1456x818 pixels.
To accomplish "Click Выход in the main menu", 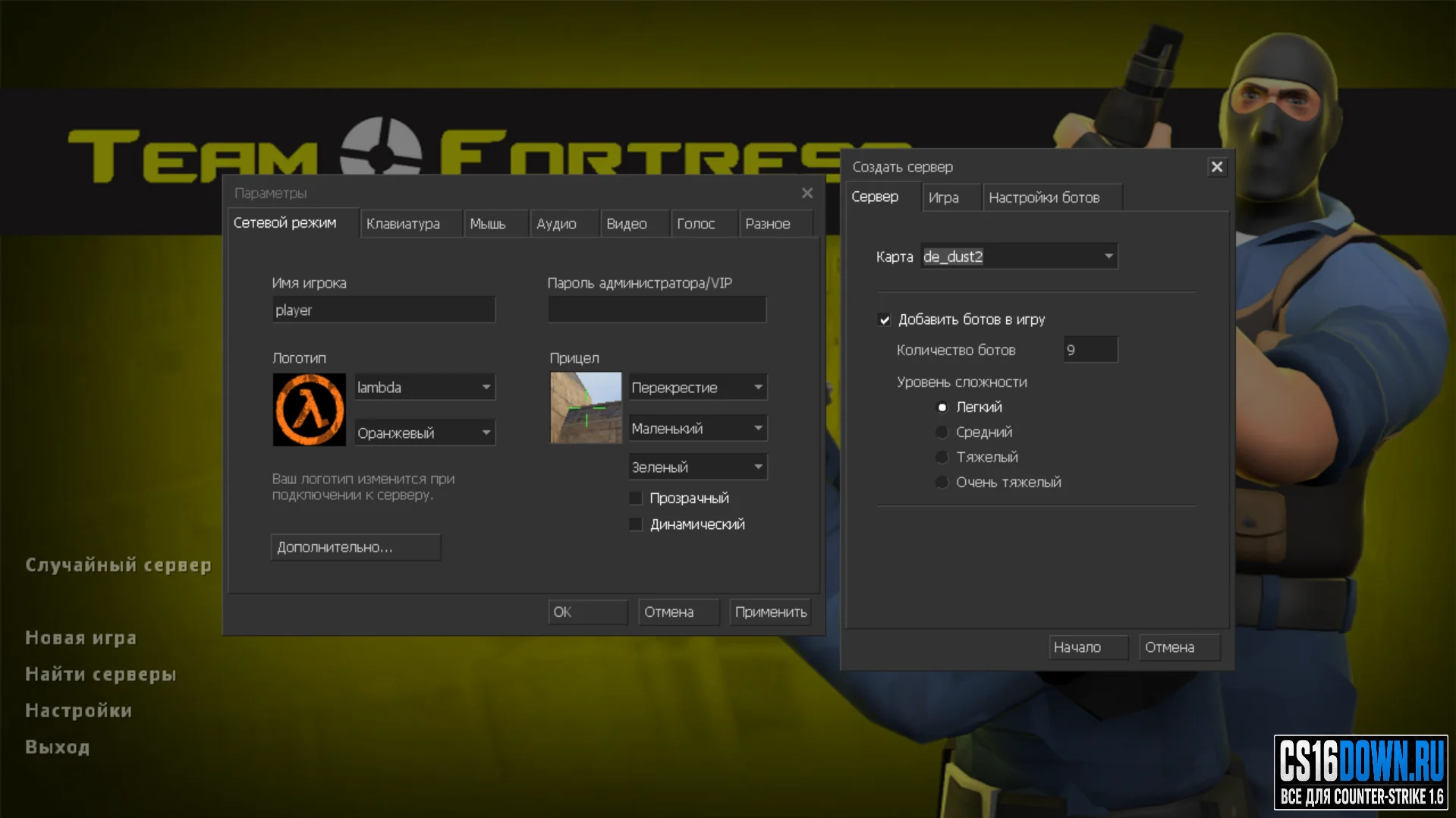I will pos(58,747).
